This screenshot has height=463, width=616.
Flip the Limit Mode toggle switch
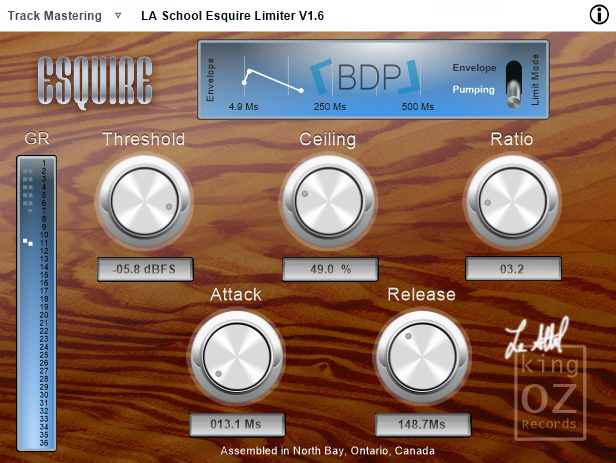513,84
